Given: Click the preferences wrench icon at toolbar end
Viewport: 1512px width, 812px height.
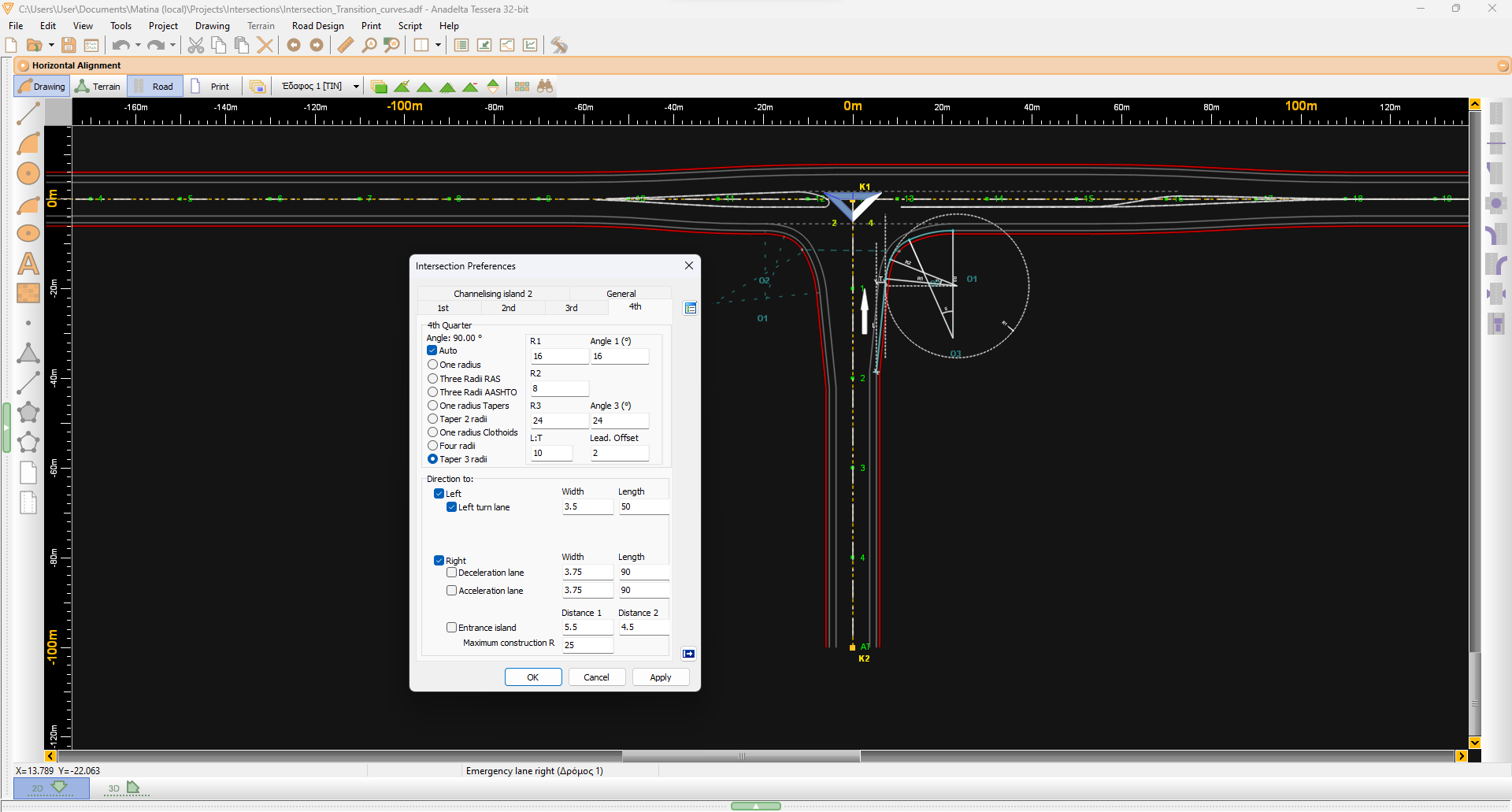Looking at the screenshot, I should click(558, 45).
